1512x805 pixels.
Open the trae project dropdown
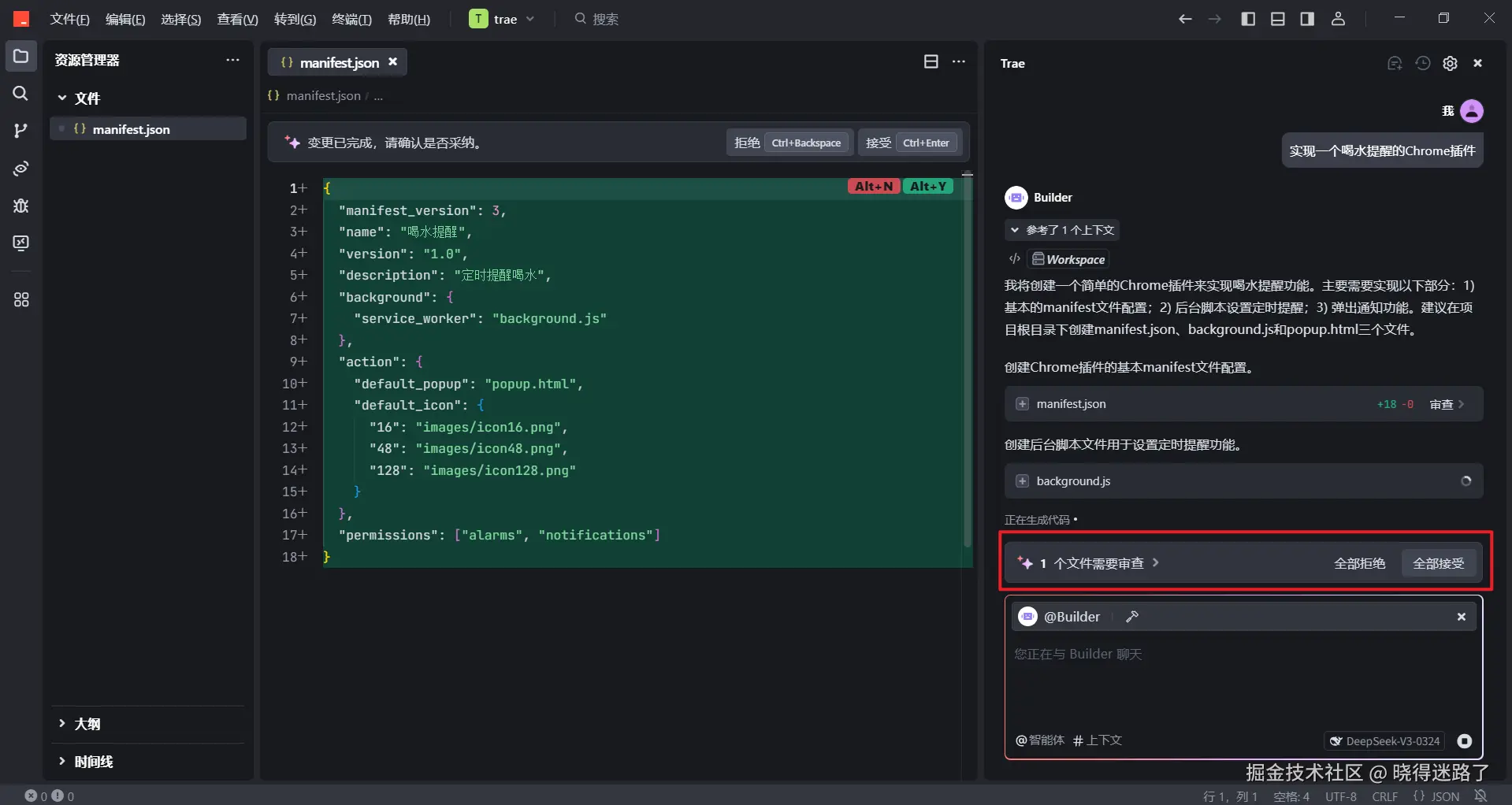pos(502,19)
